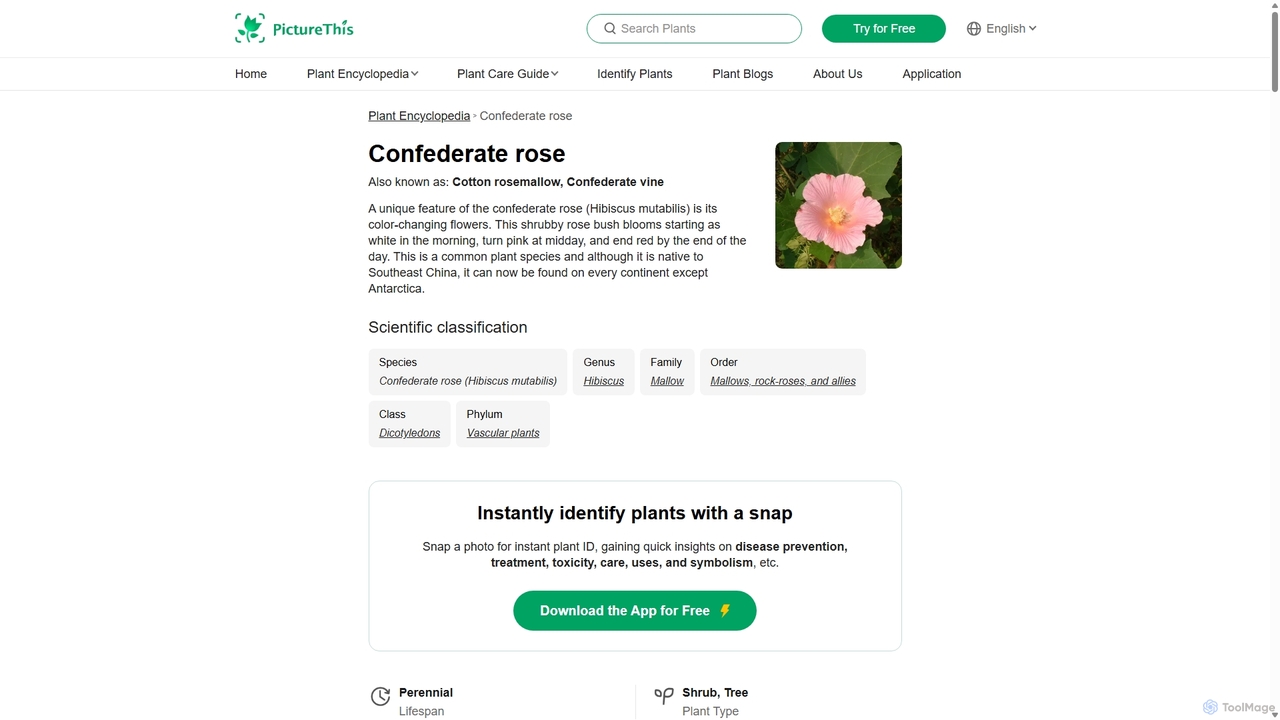Image resolution: width=1280 pixels, height=720 pixels.
Task: Click the search magnifier icon
Action: click(609, 28)
